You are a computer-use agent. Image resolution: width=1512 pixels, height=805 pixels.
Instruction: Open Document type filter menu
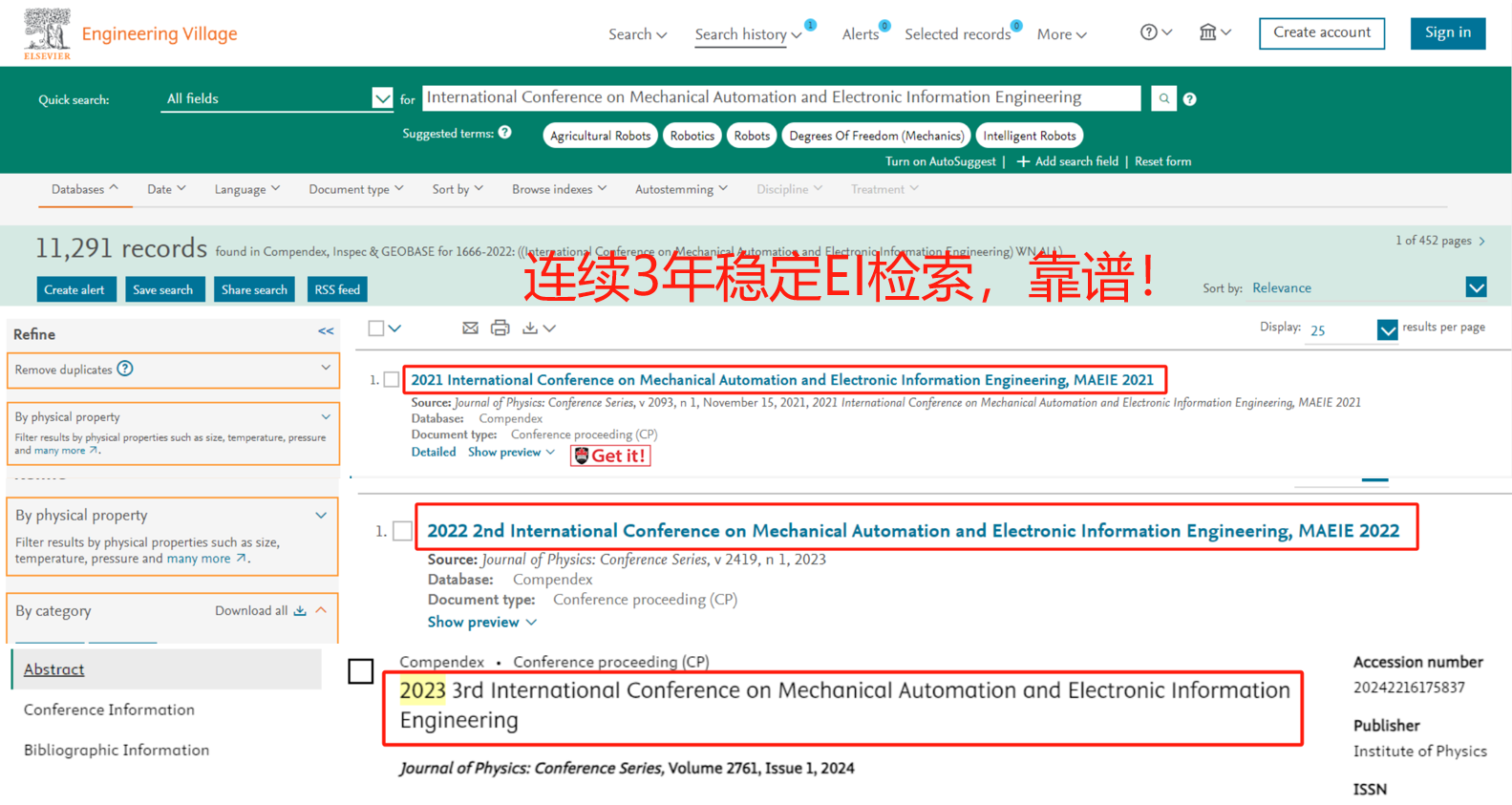click(x=356, y=189)
